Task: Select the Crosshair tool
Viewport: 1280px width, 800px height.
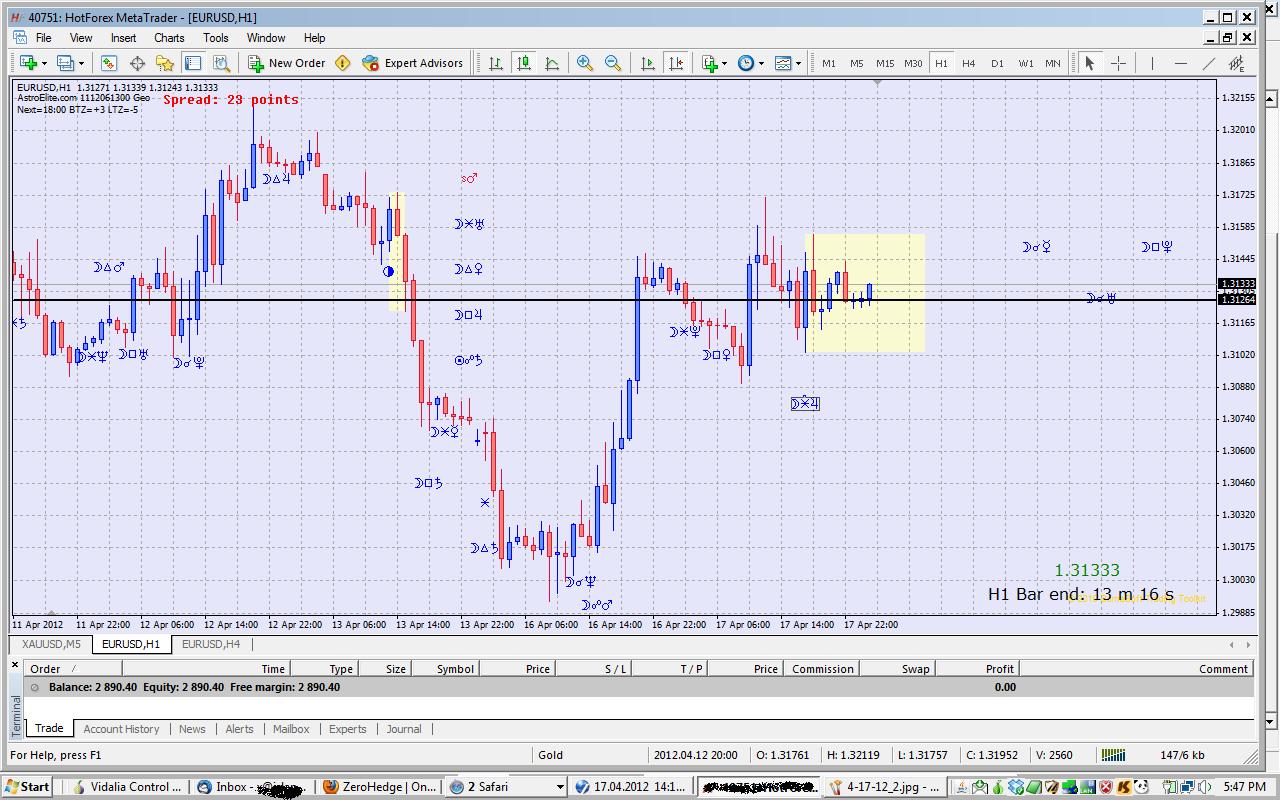Action: [x=1118, y=63]
